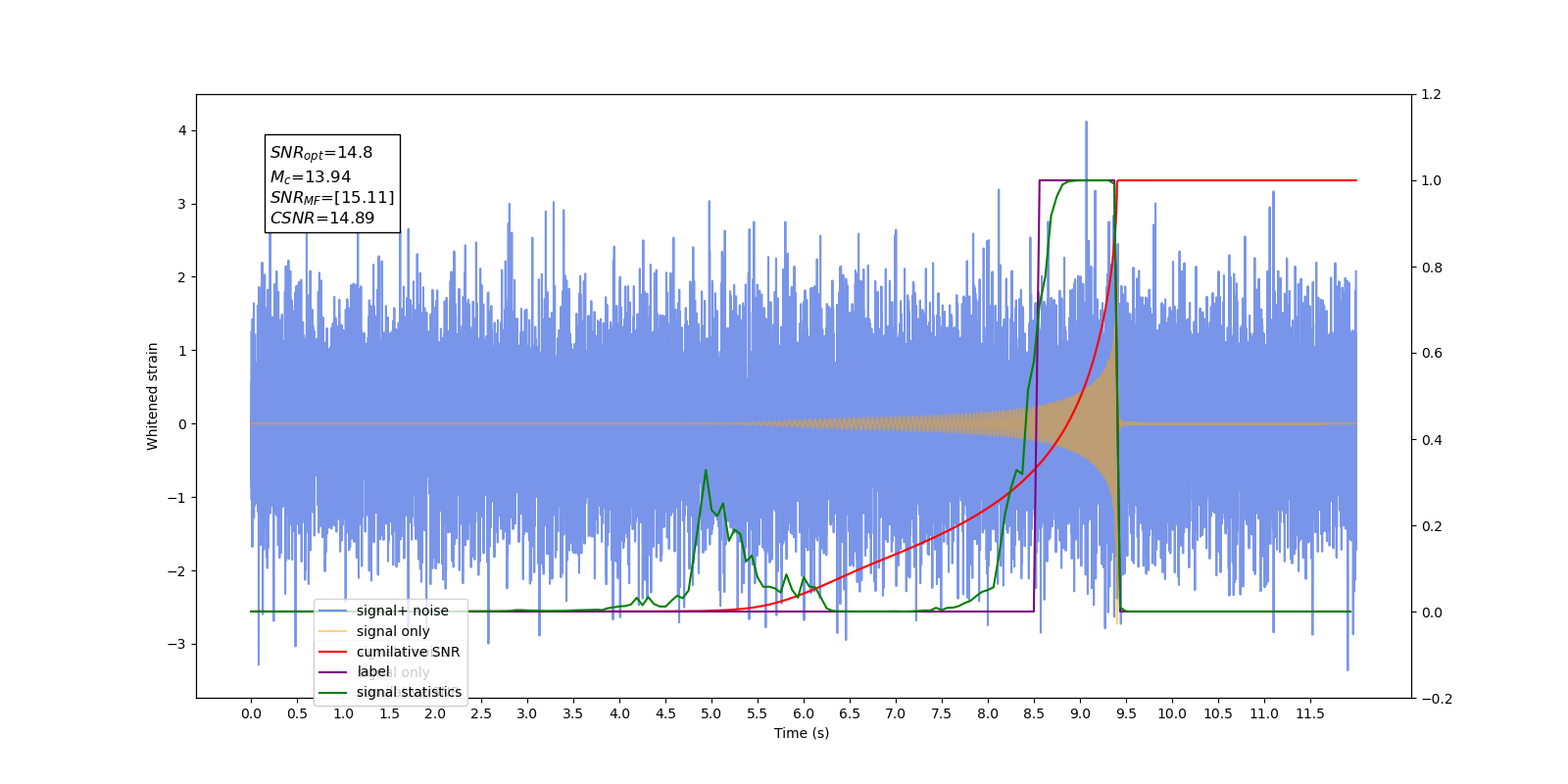Click the blue line swatch for signal+ noise

(333, 611)
